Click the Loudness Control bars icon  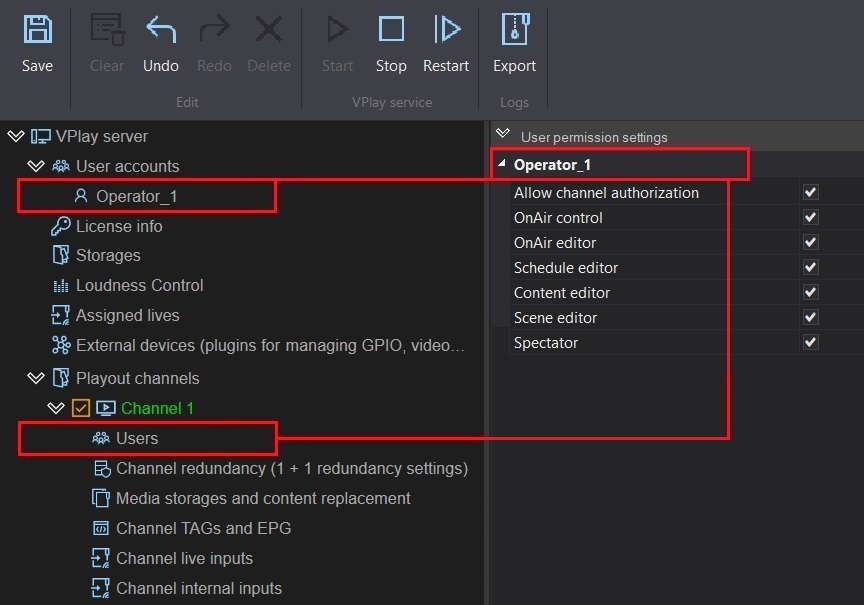coord(61,285)
